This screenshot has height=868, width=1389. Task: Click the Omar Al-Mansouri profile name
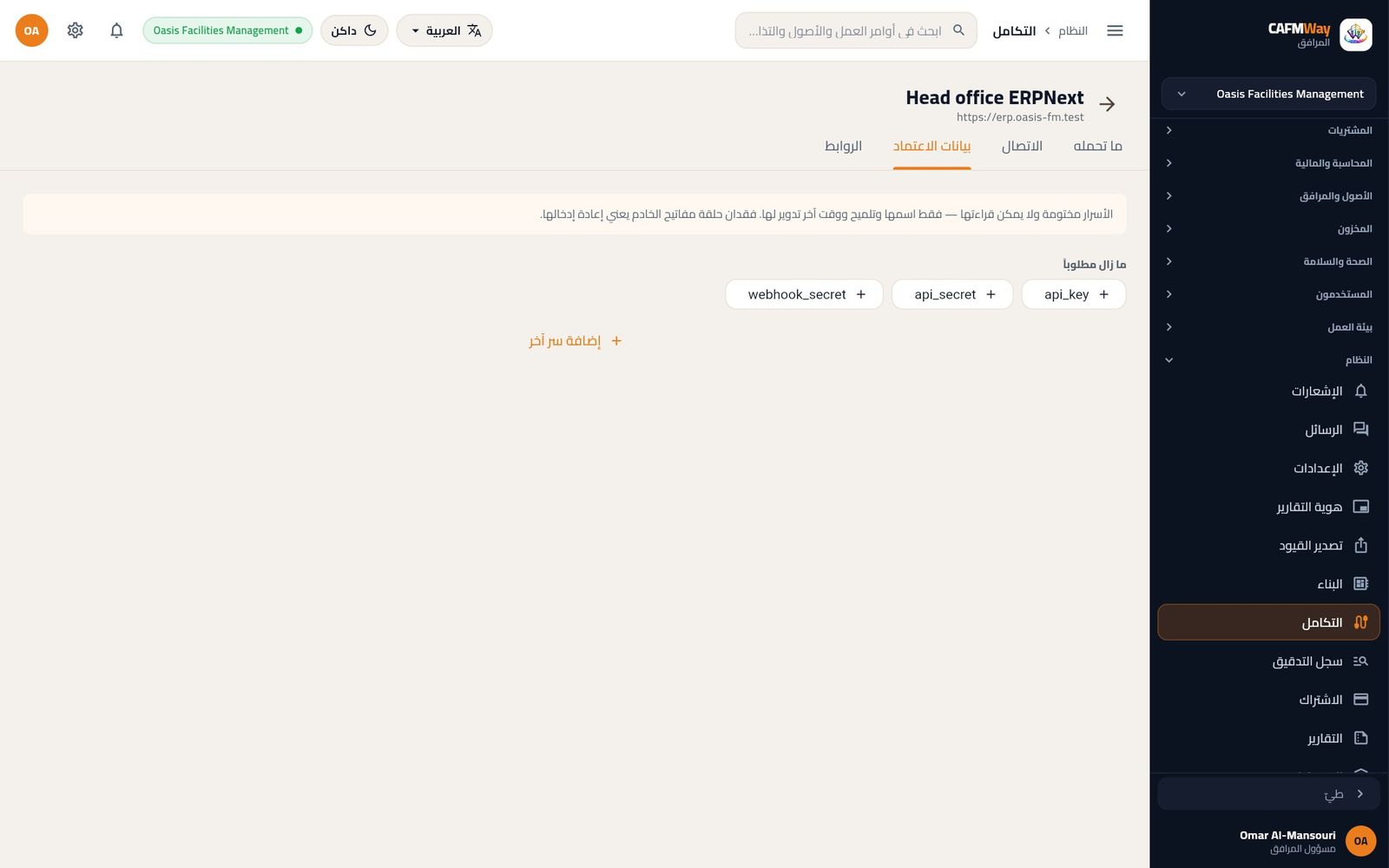[x=1287, y=835]
